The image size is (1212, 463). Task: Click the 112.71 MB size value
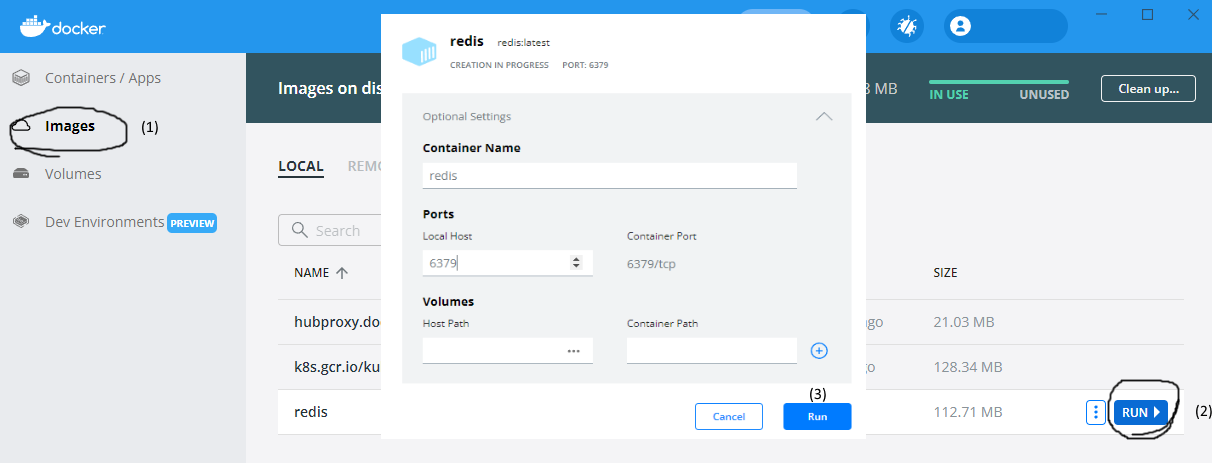tap(967, 412)
